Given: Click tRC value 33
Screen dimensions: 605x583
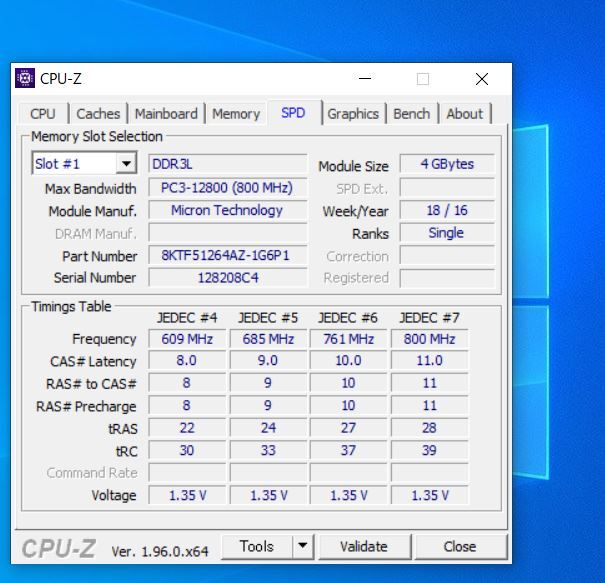Looking at the screenshot, I should pos(268,450).
